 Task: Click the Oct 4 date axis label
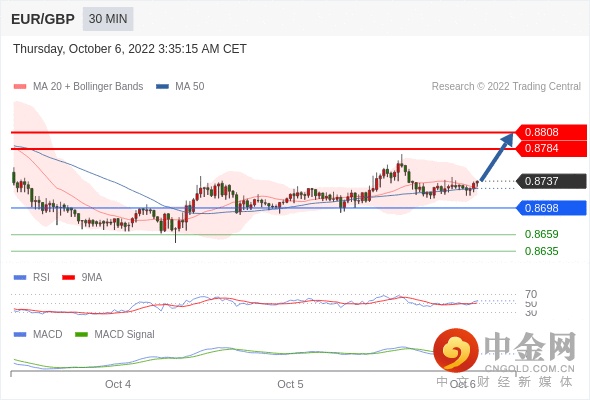118,384
